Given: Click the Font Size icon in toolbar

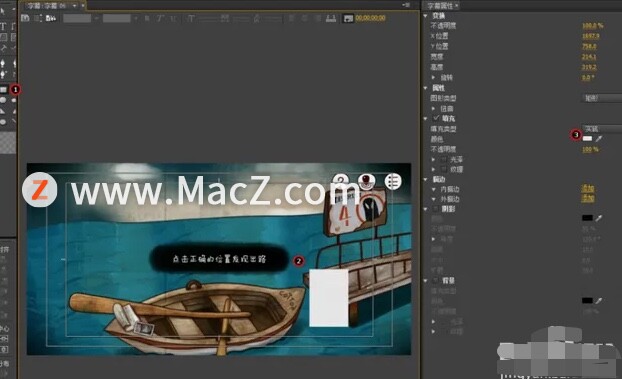Looking at the screenshot, I should pyautogui.click(x=190, y=18).
